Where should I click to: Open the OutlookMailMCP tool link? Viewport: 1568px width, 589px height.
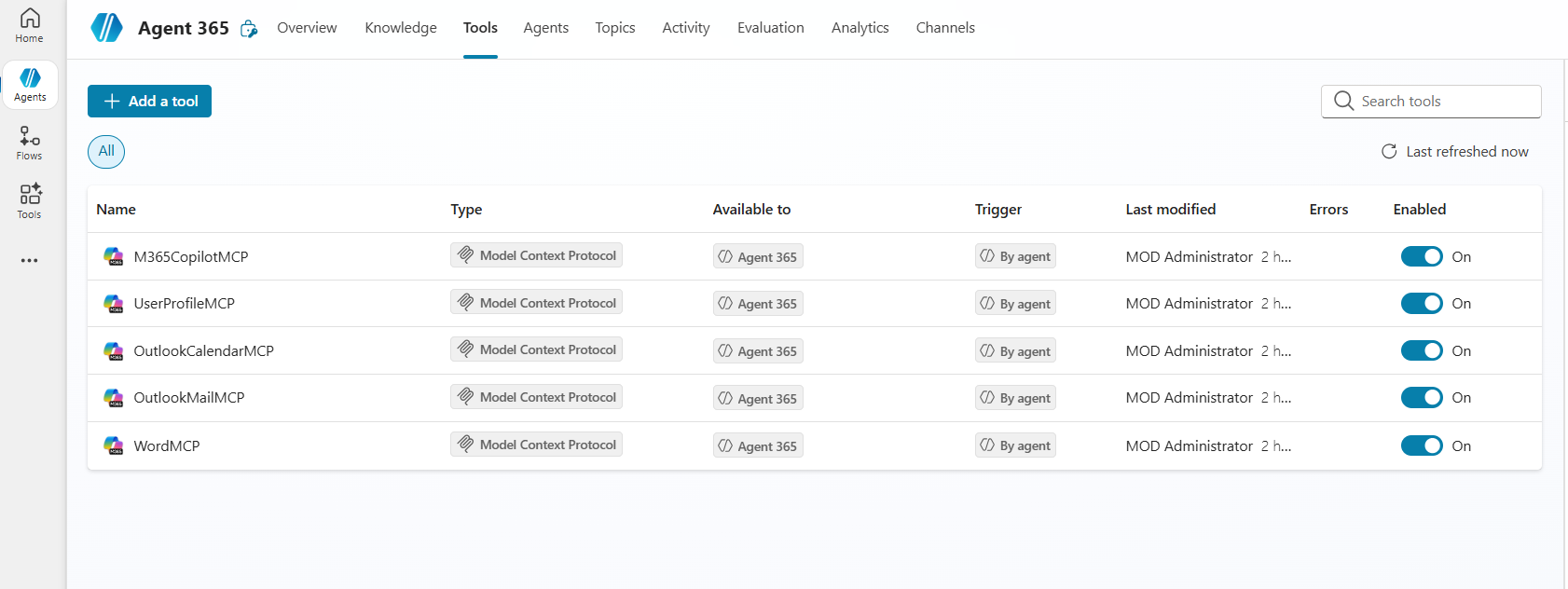click(189, 397)
